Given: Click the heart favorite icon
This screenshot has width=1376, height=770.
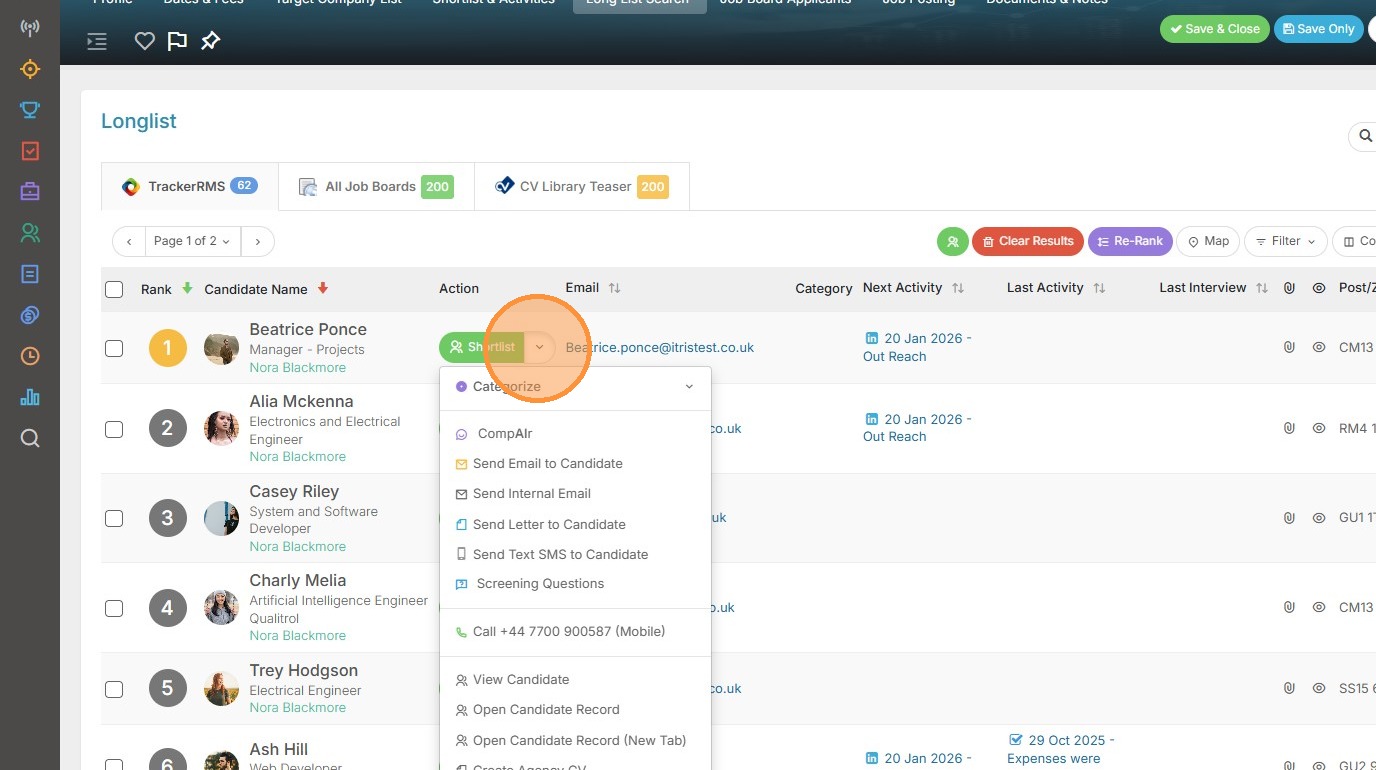Looking at the screenshot, I should (x=145, y=41).
